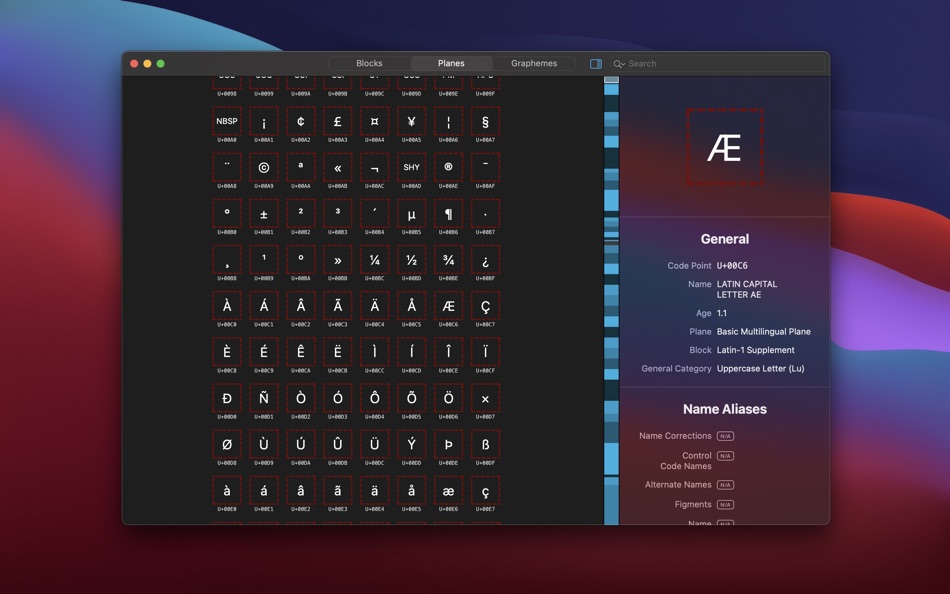Click N/A badge beside Figments
This screenshot has width=950, height=594.
click(725, 504)
